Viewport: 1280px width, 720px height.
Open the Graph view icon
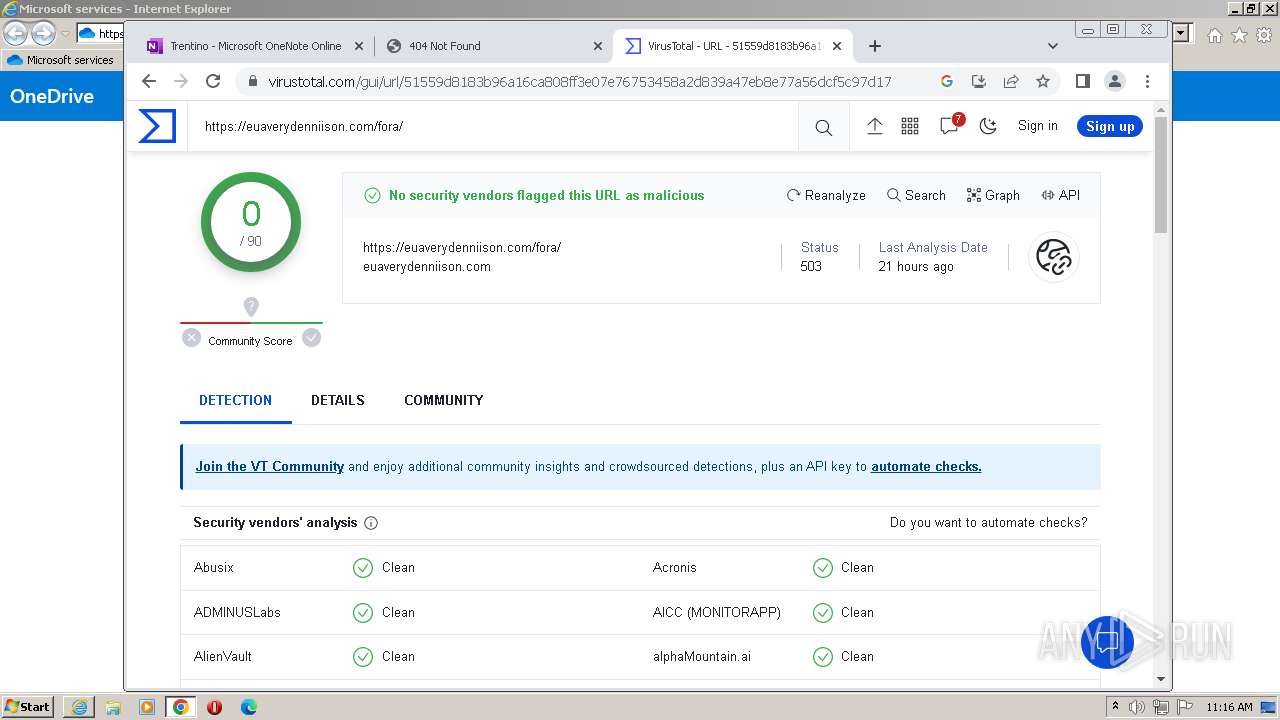tap(993, 195)
